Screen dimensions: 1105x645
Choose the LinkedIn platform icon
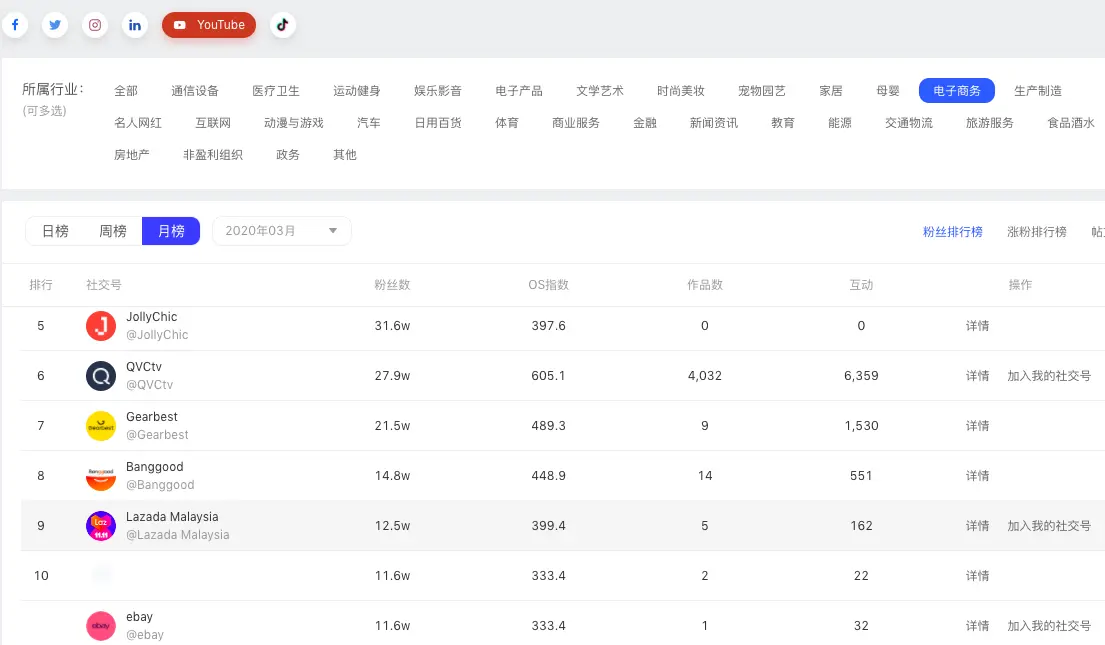coord(135,25)
